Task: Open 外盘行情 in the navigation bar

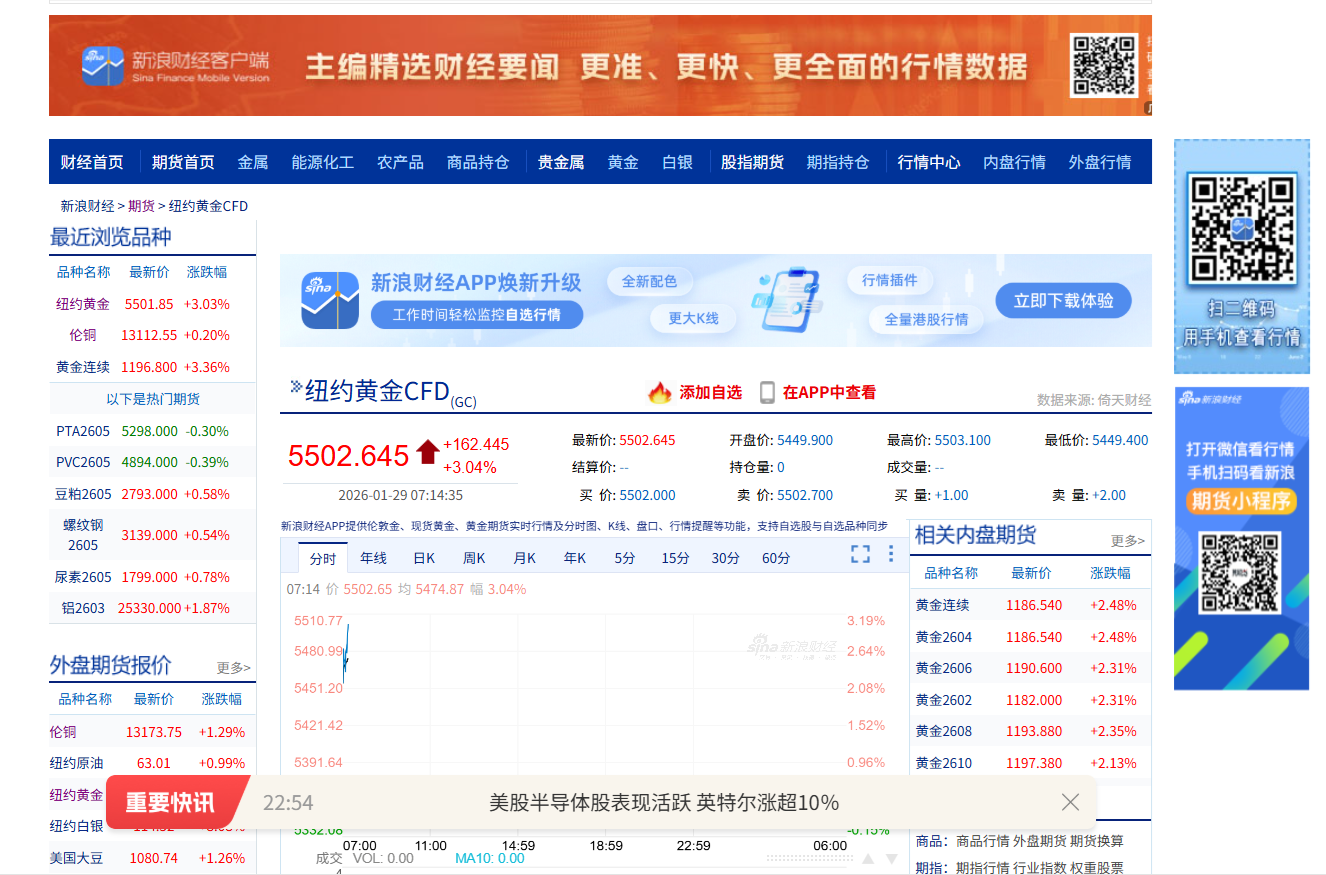Action: click(x=1100, y=162)
